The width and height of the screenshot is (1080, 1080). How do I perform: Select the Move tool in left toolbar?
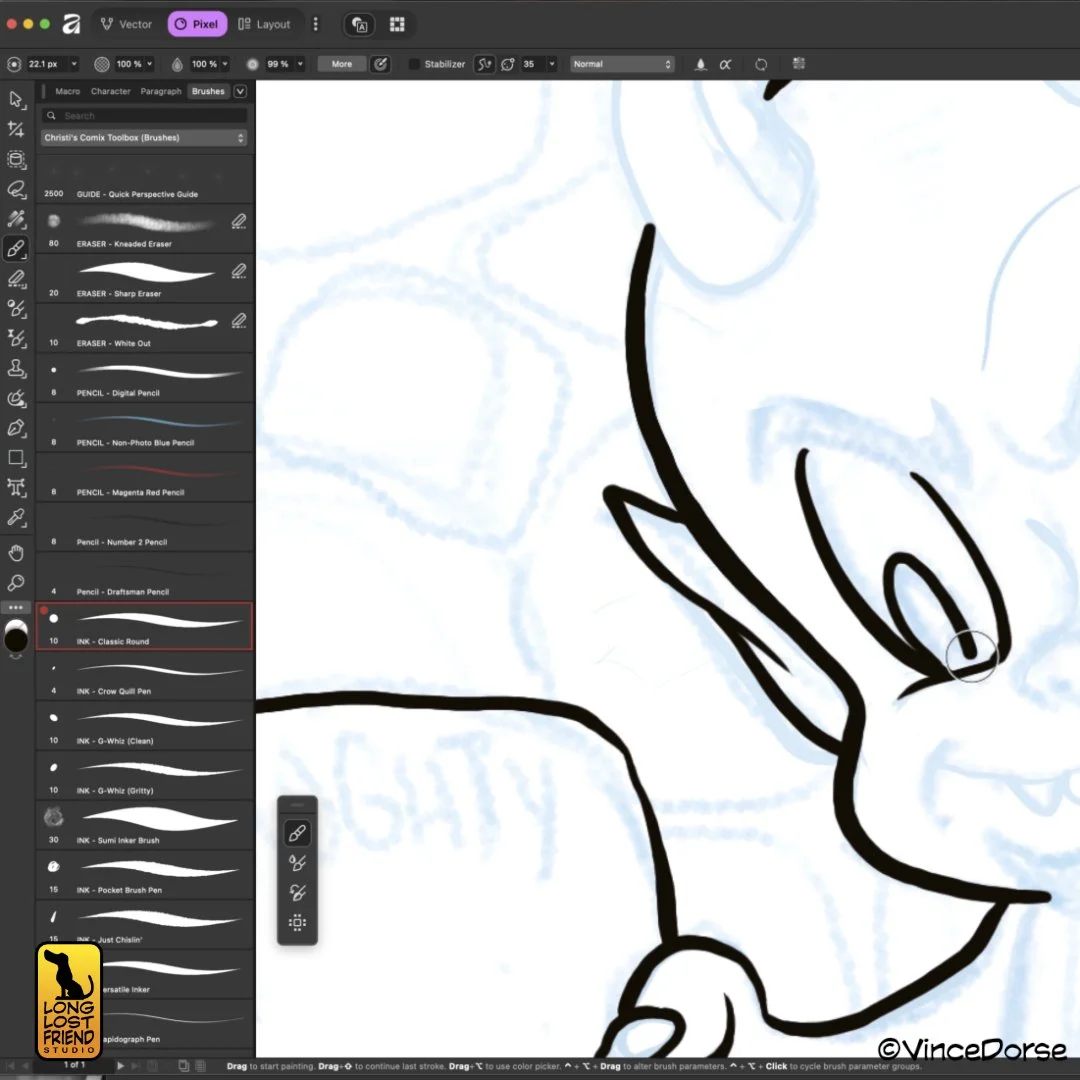(x=16, y=100)
